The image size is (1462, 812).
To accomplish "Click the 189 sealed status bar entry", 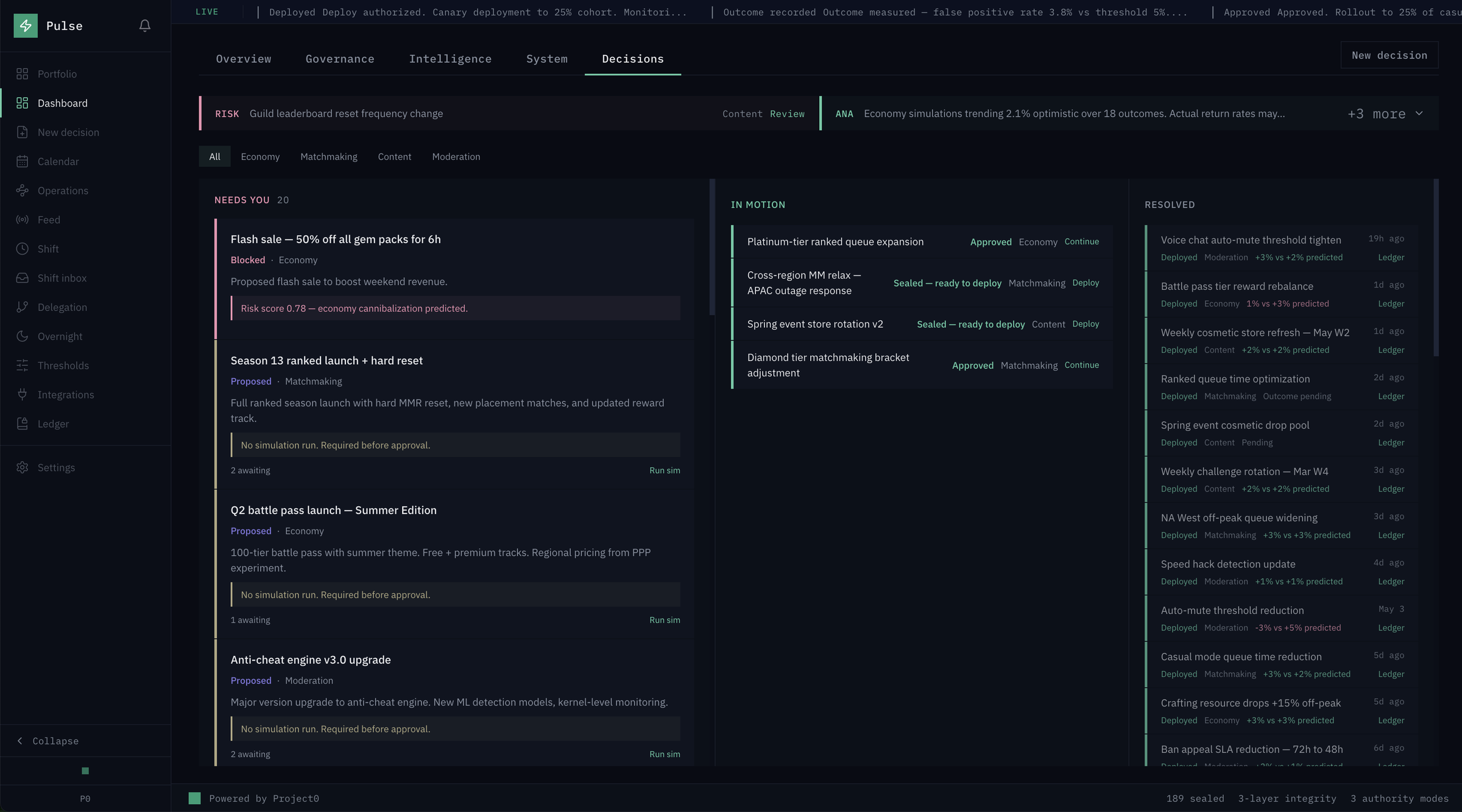I will click(x=1195, y=799).
